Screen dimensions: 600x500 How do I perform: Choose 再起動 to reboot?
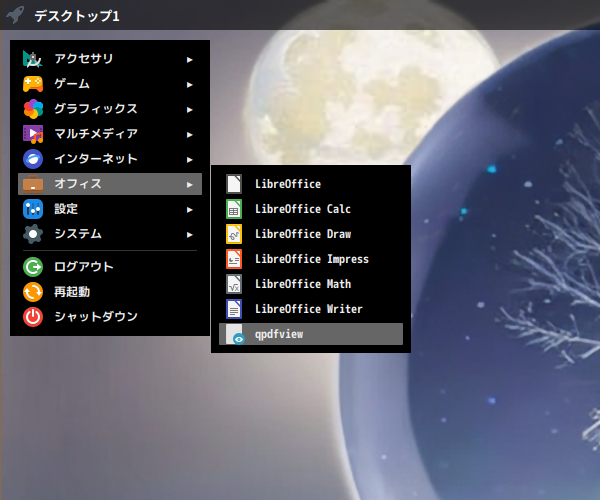tap(110, 292)
